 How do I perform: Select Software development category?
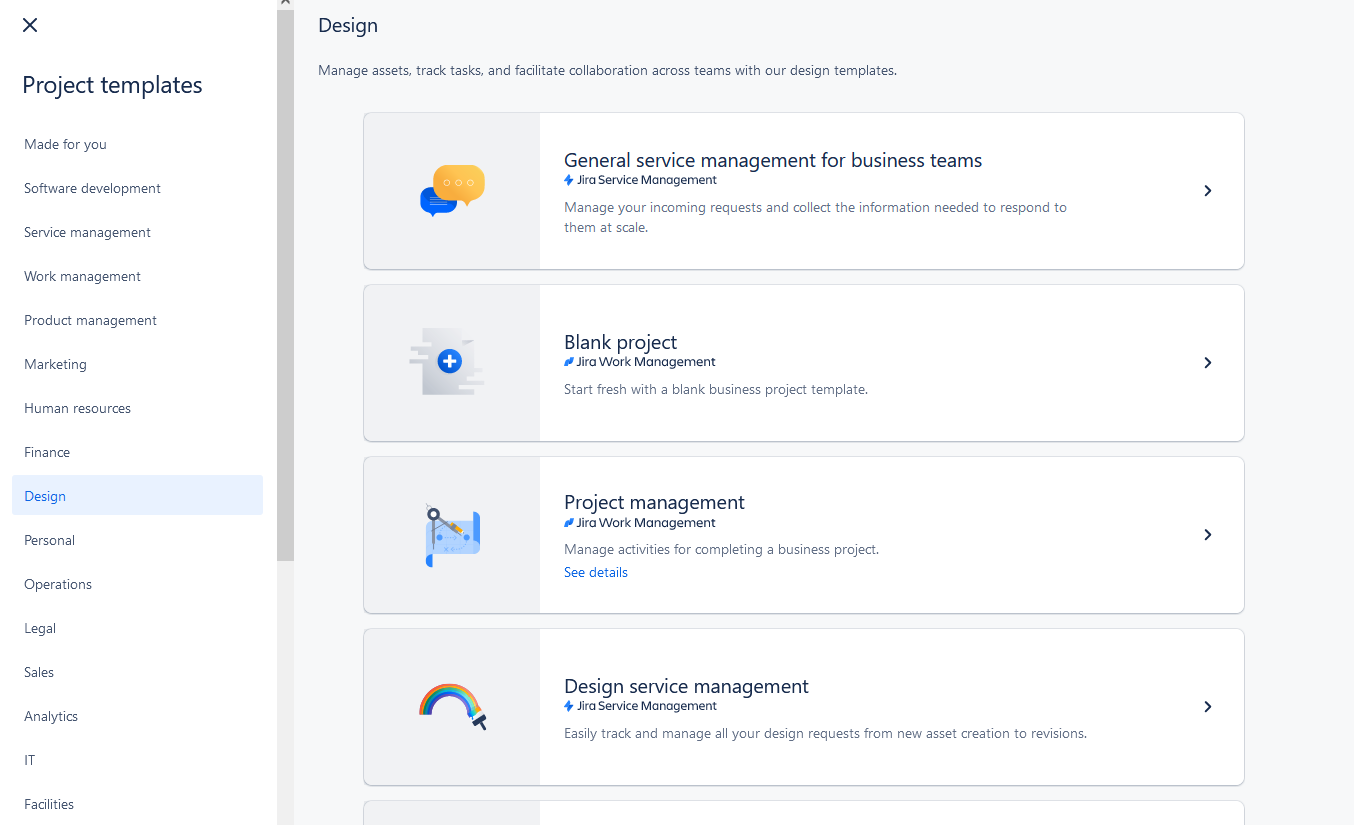(137, 188)
